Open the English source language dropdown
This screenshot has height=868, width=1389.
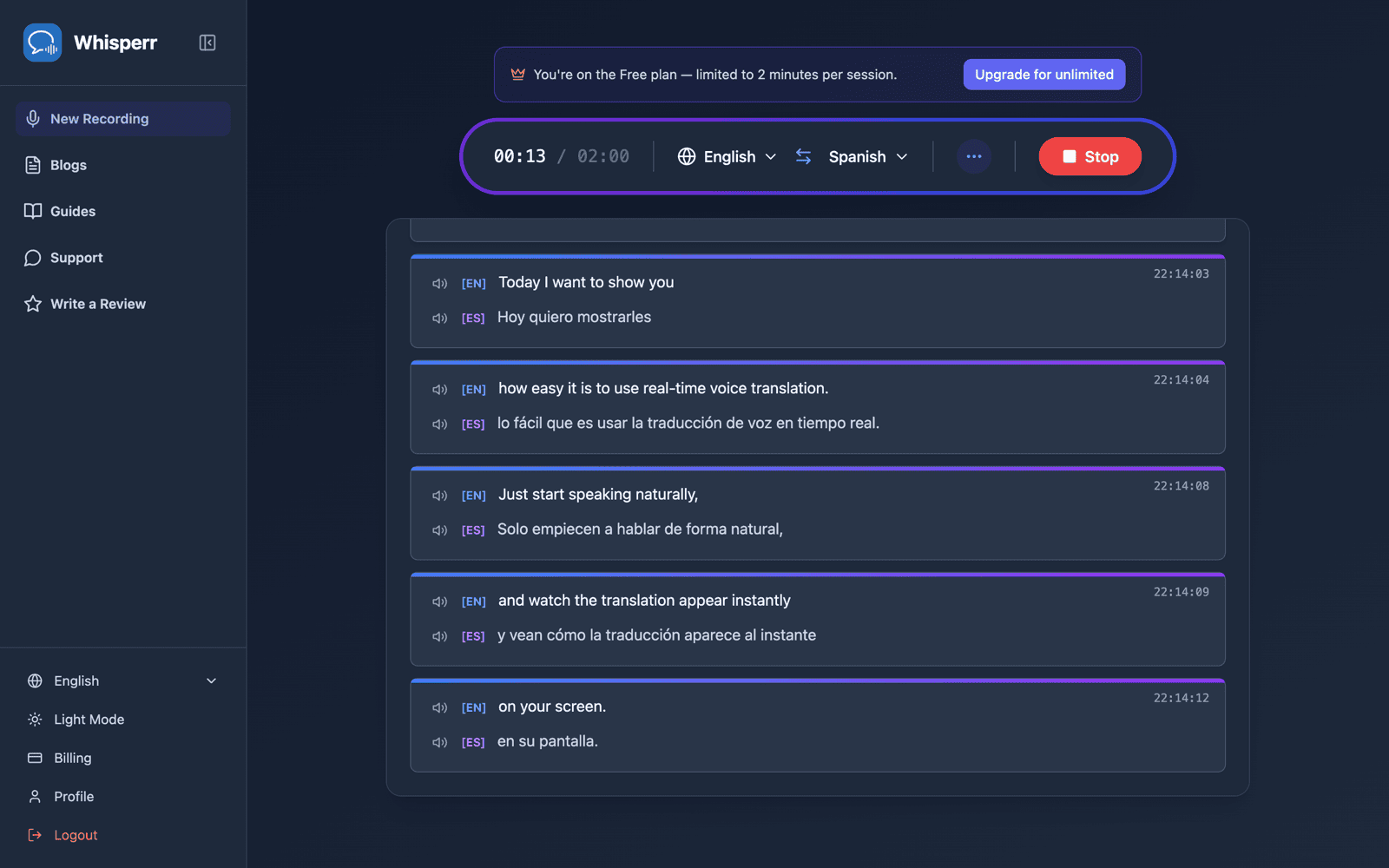point(727,156)
